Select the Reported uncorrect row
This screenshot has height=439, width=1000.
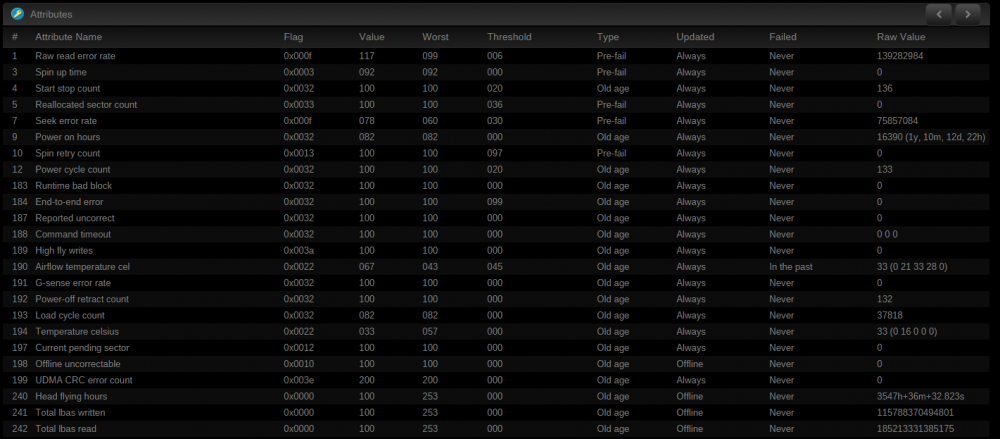(x=496, y=218)
